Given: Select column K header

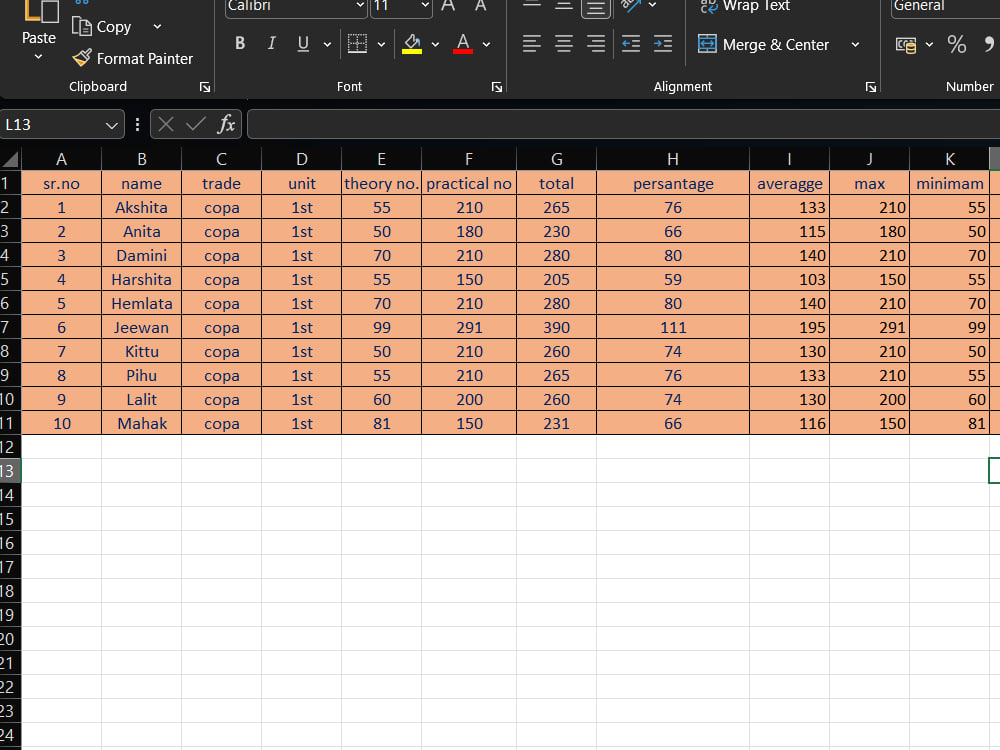Looking at the screenshot, I should point(950,159).
